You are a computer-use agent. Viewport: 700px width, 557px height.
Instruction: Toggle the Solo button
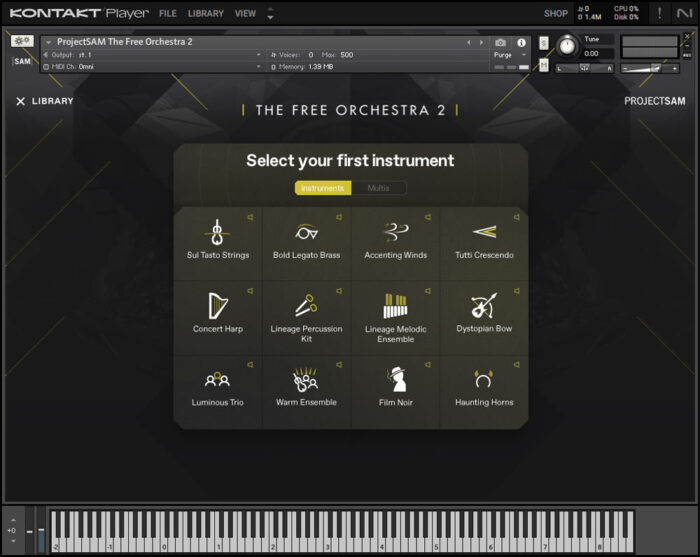(x=544, y=43)
